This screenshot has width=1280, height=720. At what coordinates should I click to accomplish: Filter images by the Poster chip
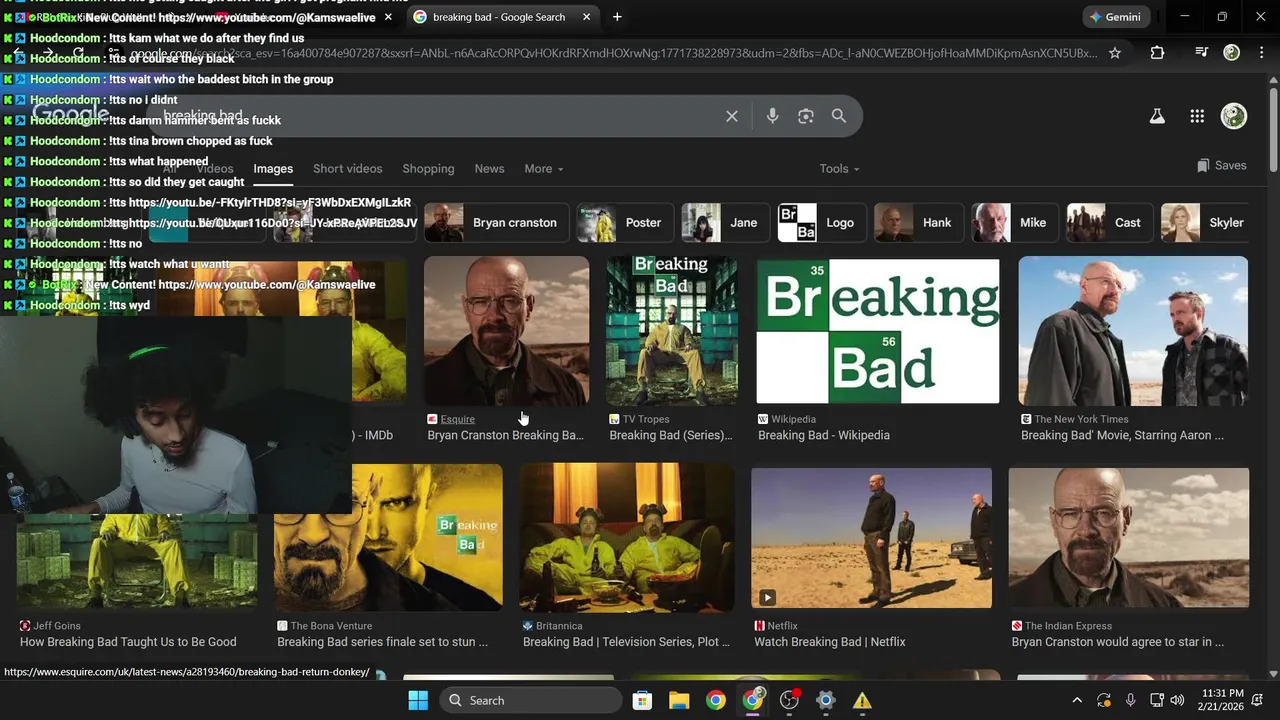pos(626,223)
